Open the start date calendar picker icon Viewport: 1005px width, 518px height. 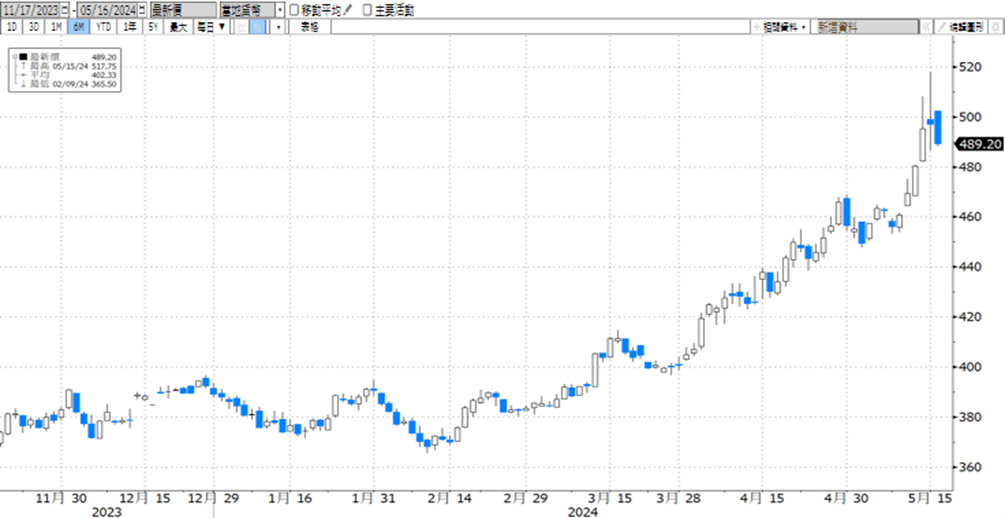[65, 10]
